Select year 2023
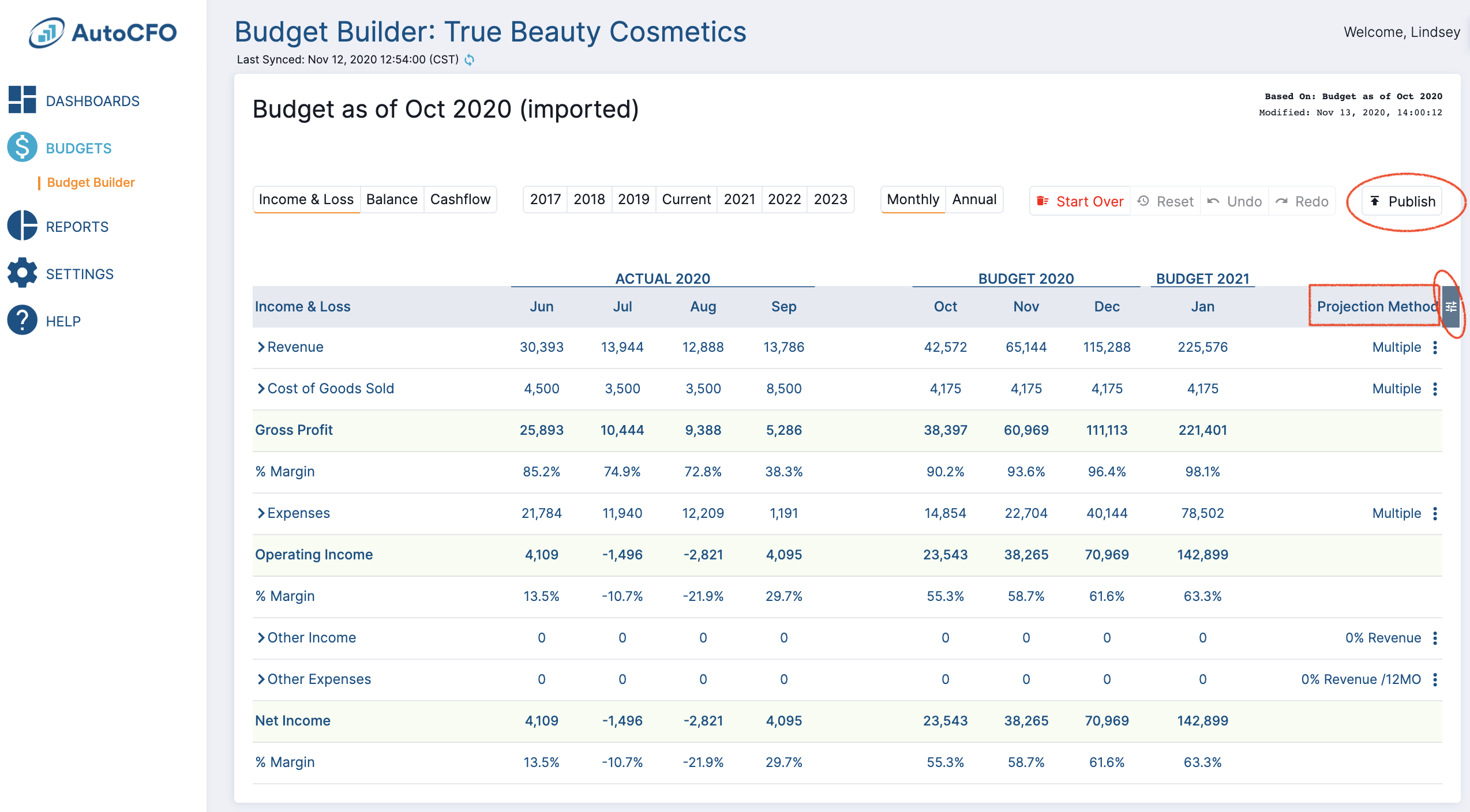 click(830, 200)
